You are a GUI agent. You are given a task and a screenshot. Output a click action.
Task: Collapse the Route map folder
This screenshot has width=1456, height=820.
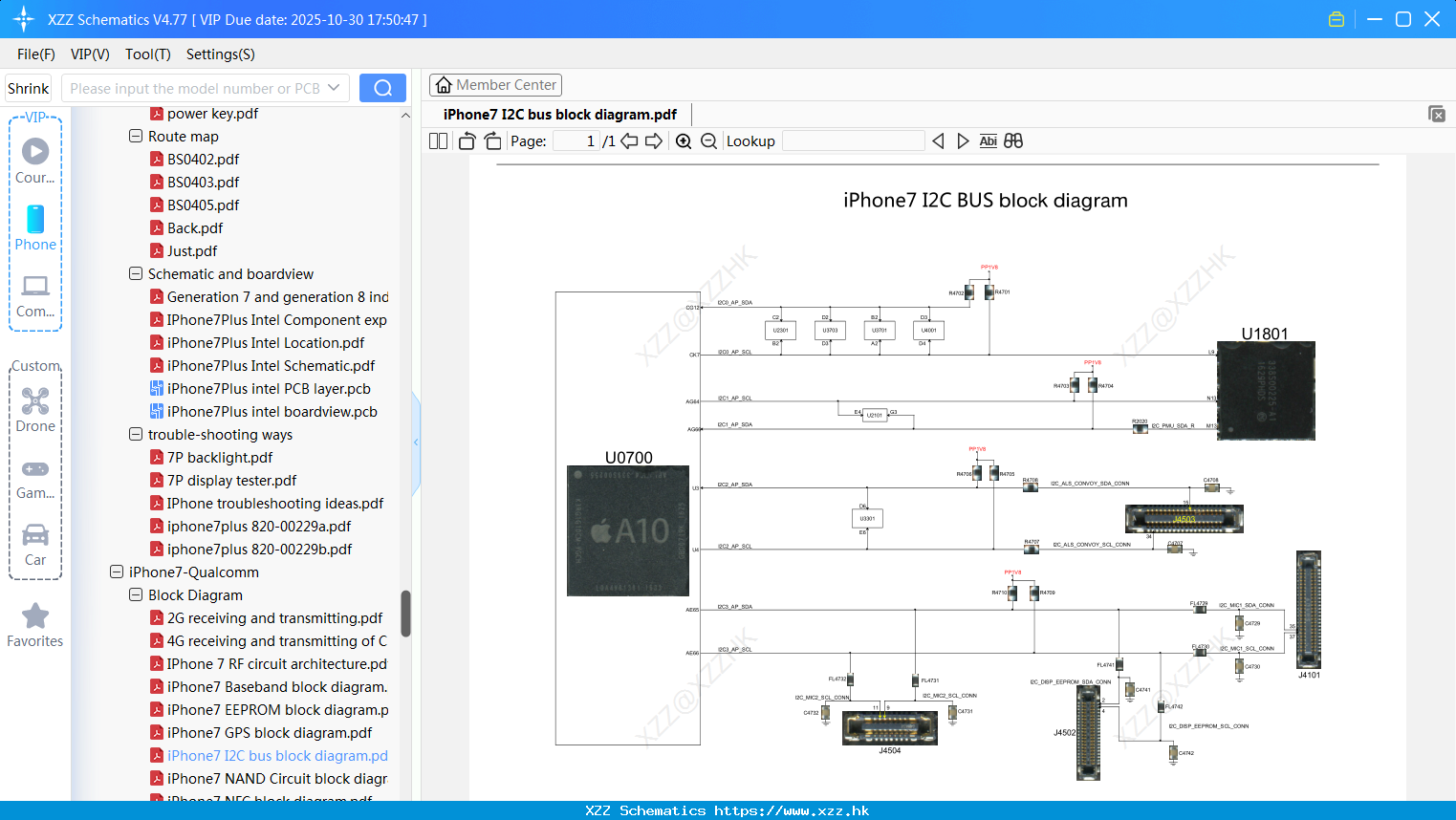(136, 137)
